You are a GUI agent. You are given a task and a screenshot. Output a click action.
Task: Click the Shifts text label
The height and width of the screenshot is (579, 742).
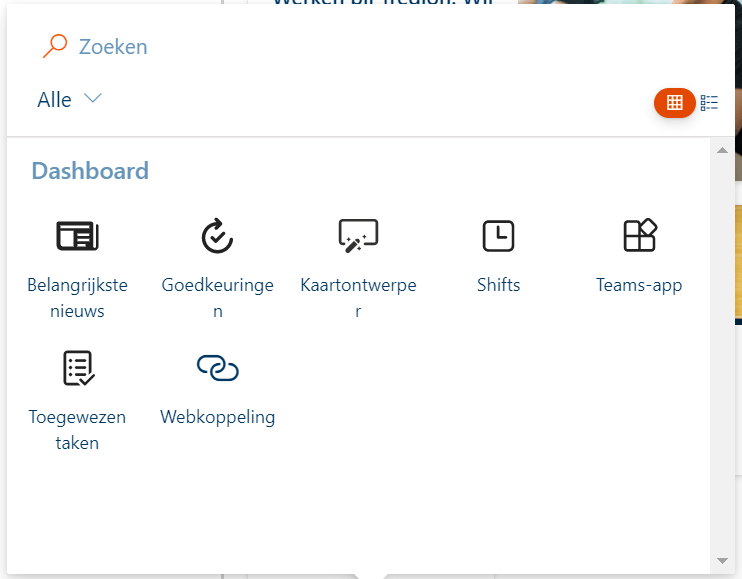(x=498, y=285)
